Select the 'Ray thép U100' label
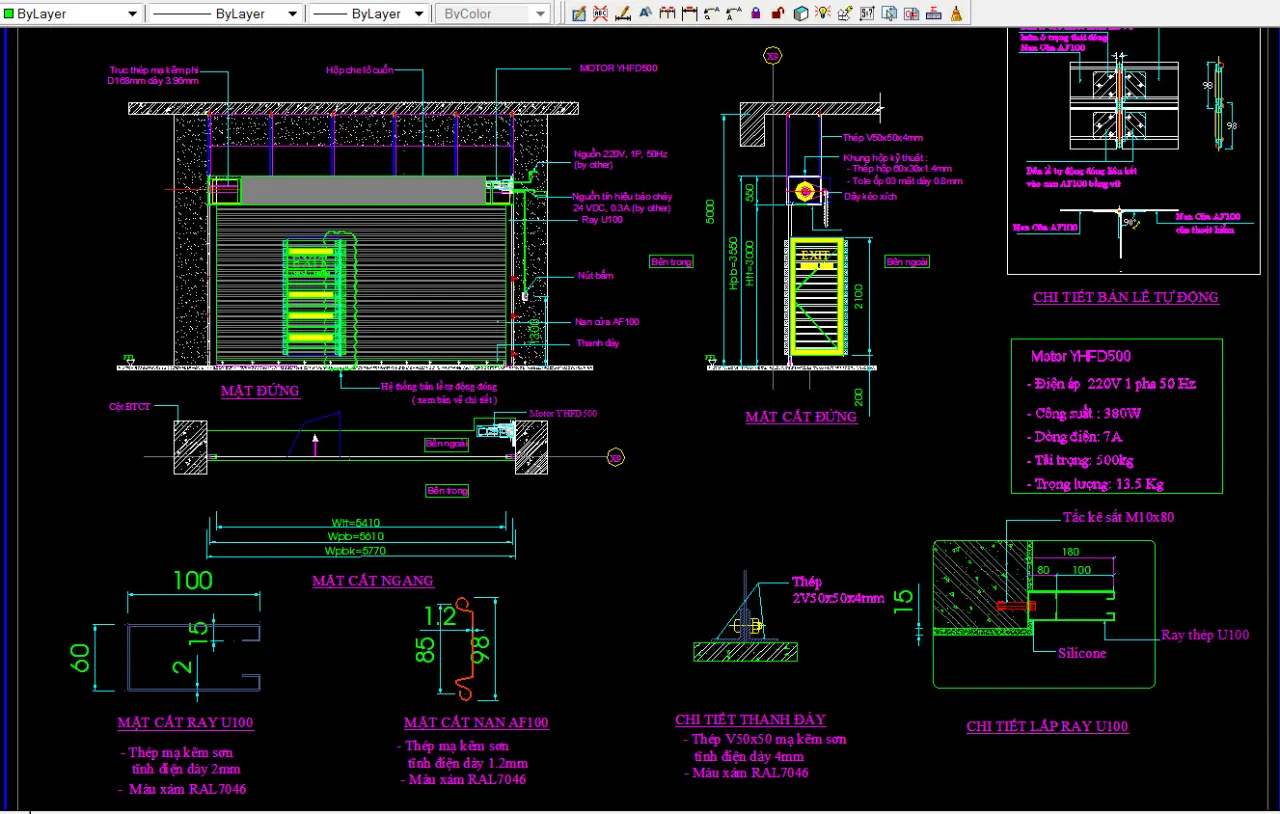The height and width of the screenshot is (814, 1280). [1205, 635]
